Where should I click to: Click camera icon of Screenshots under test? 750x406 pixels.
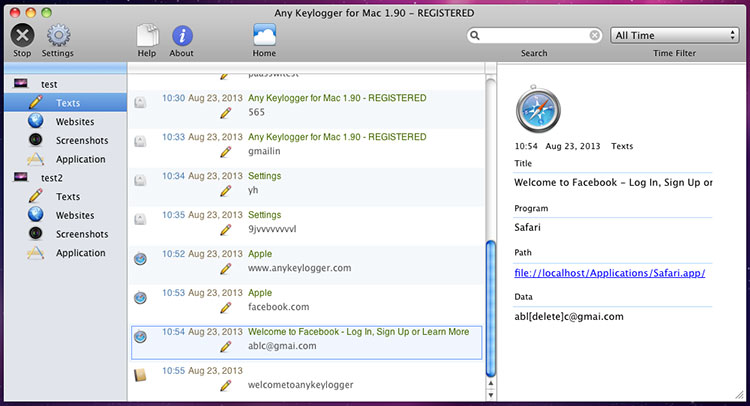(35, 140)
